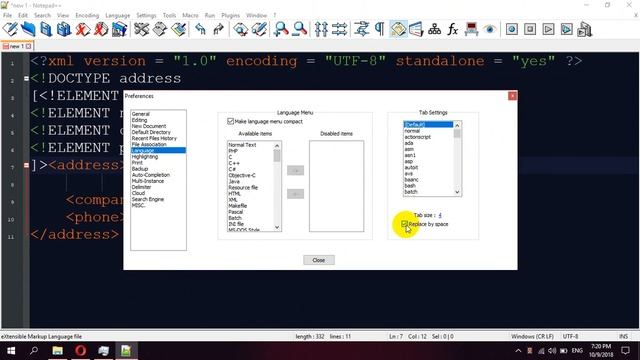Open the File menu

7,15
